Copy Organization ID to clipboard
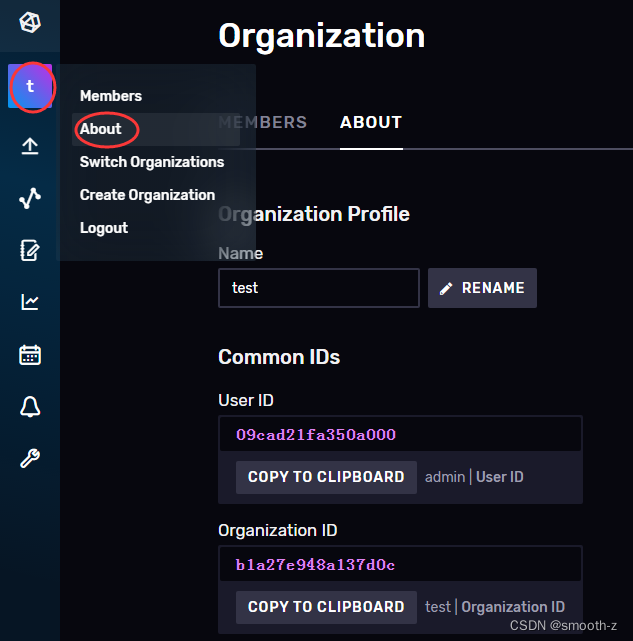This screenshot has width=633, height=641. (326, 607)
